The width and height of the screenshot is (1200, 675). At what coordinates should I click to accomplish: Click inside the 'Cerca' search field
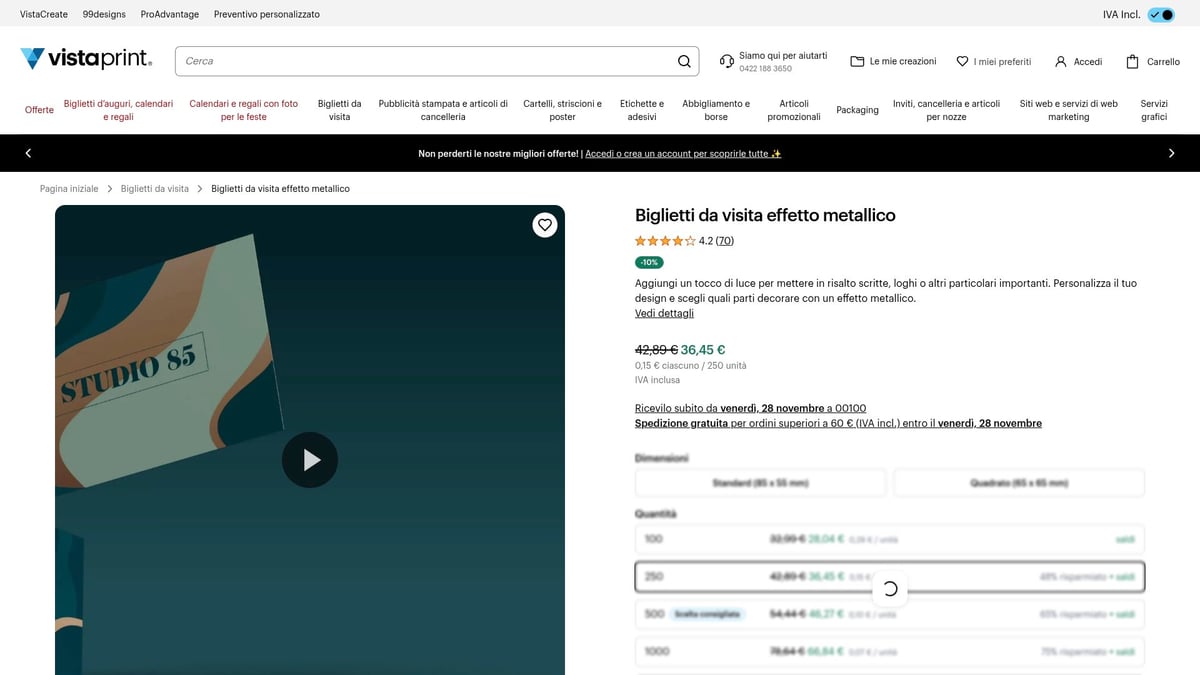click(400, 61)
